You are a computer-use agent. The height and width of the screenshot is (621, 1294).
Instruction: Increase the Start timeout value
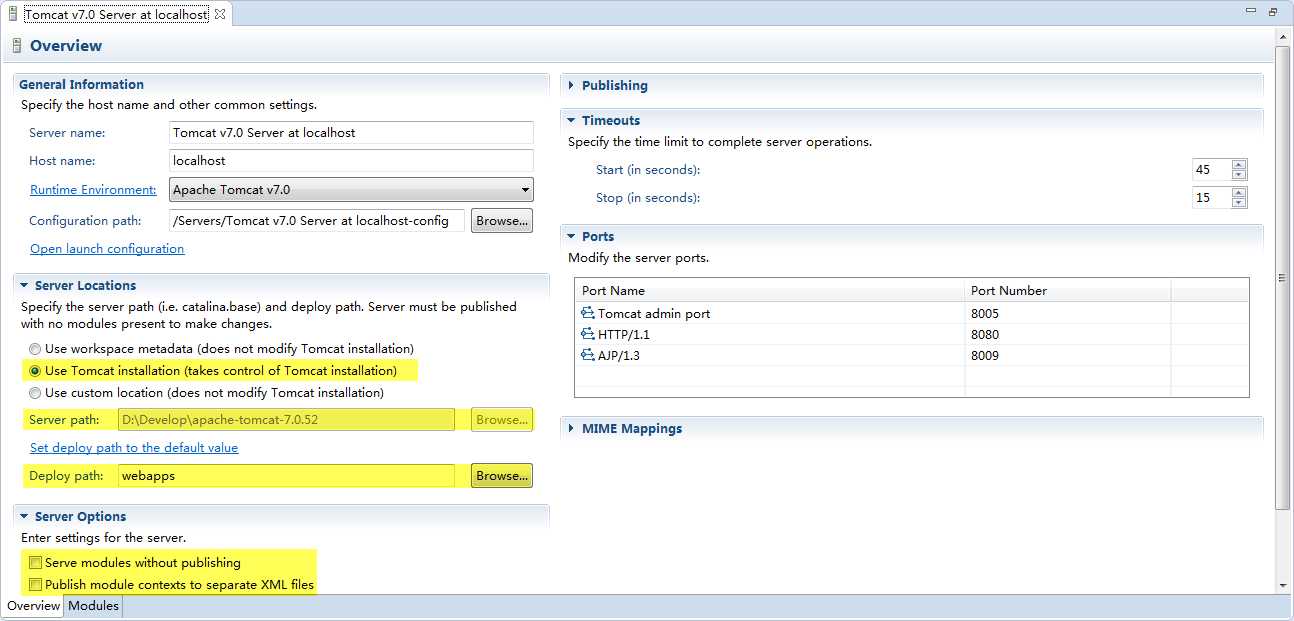(x=1239, y=165)
